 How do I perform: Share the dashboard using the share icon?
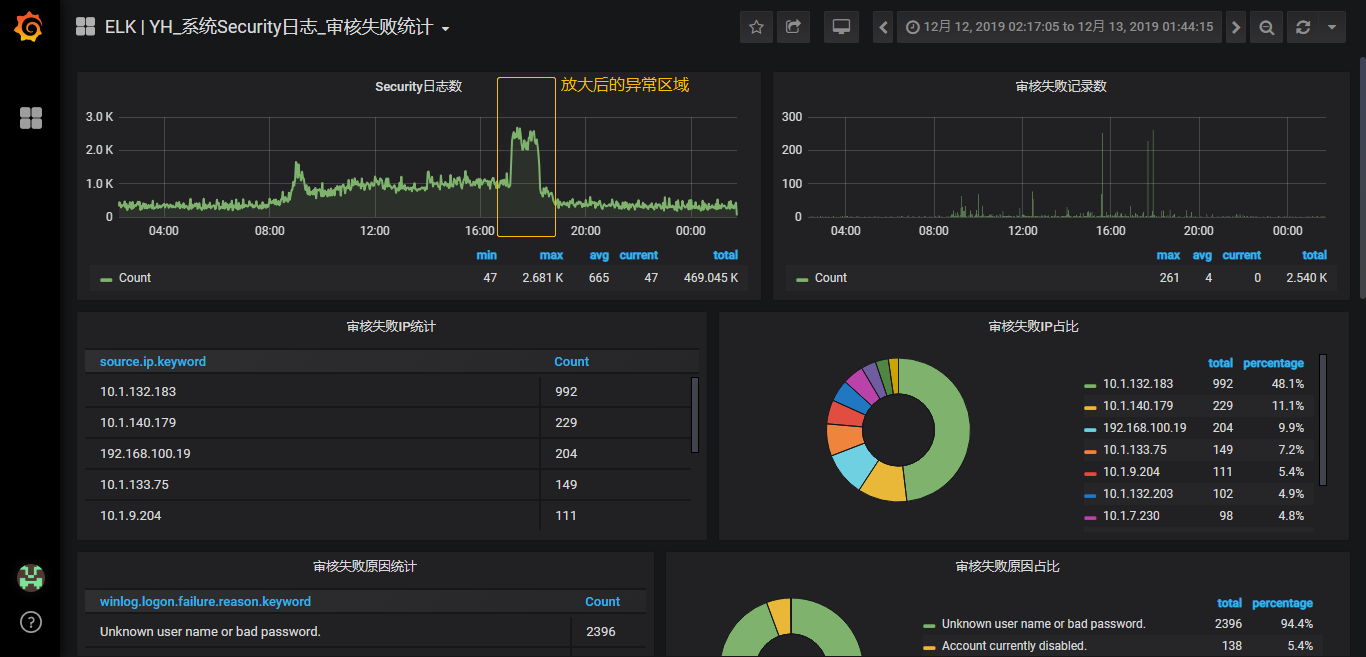793,27
